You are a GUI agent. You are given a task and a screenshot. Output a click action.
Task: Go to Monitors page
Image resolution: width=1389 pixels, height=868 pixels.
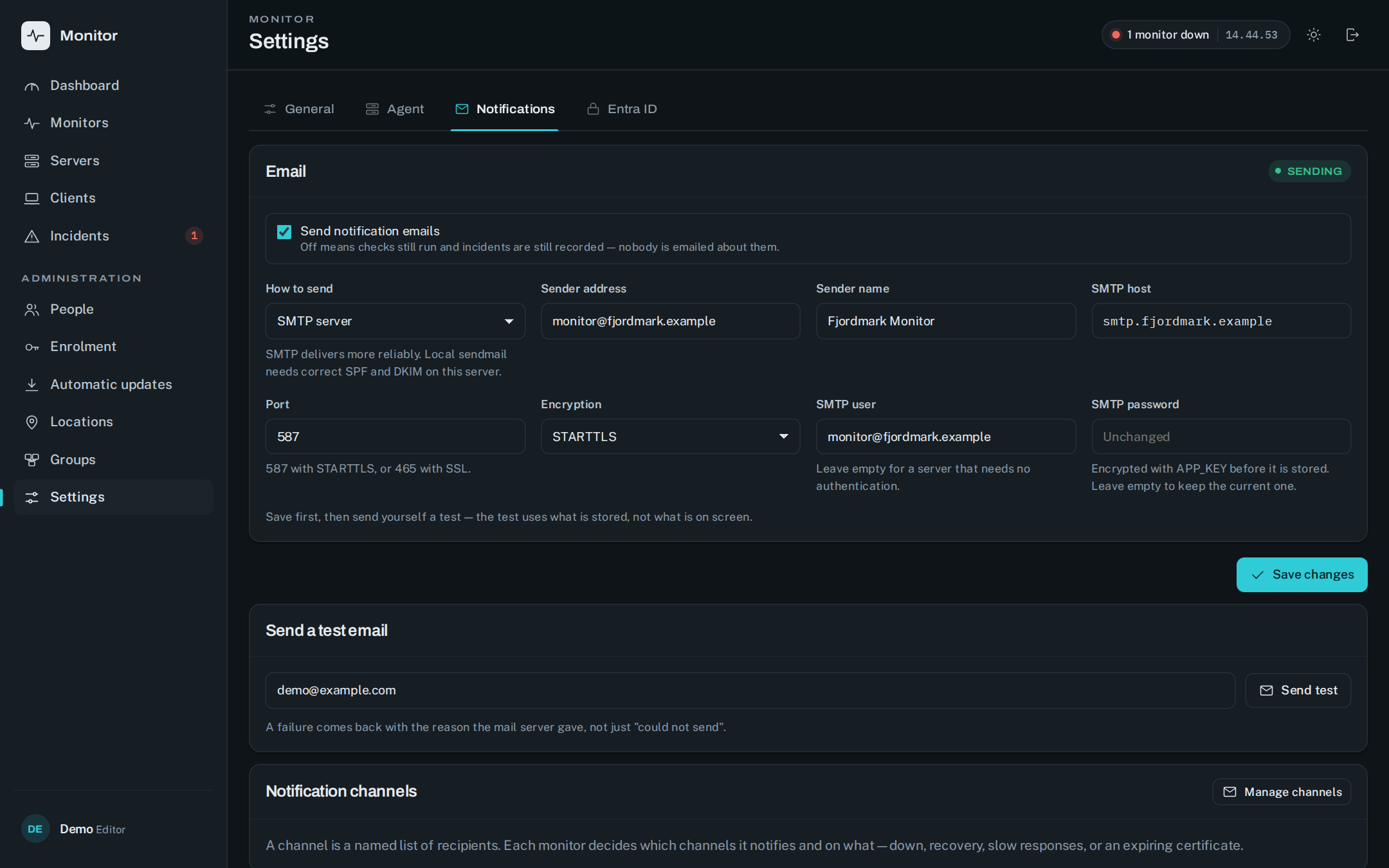point(113,123)
